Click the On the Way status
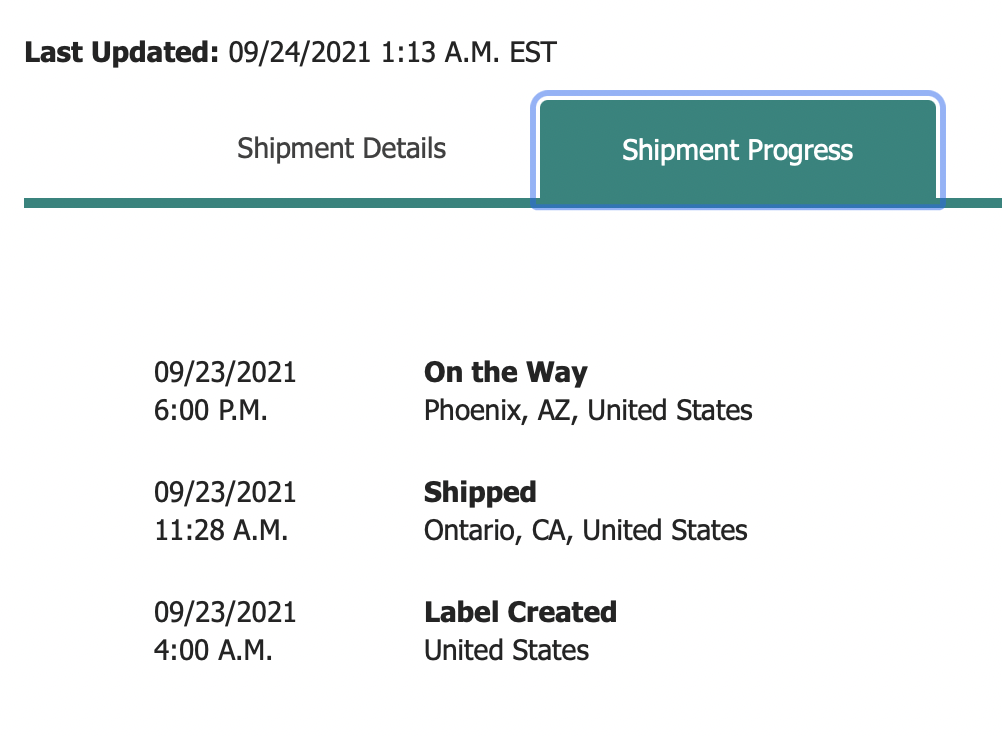Screen dimensions: 1002x736 pyautogui.click(x=505, y=373)
